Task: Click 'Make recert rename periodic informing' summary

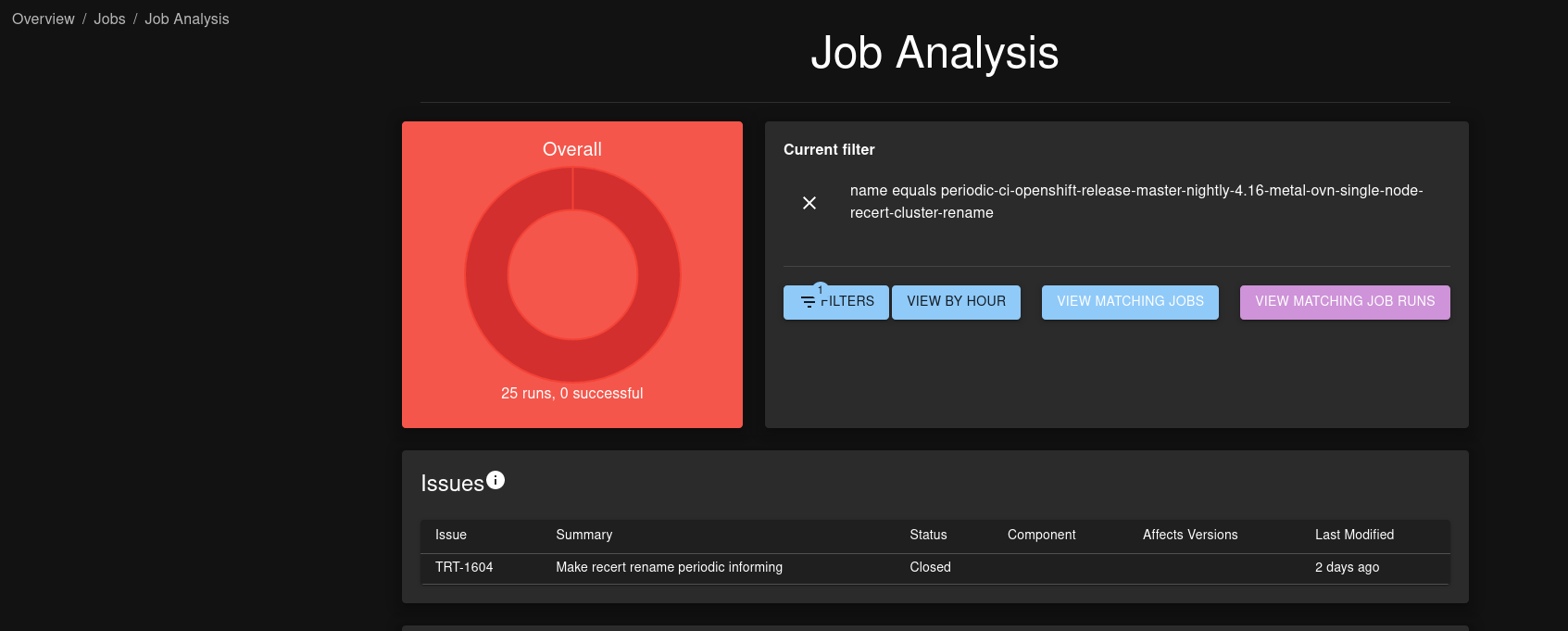Action: 669,567
